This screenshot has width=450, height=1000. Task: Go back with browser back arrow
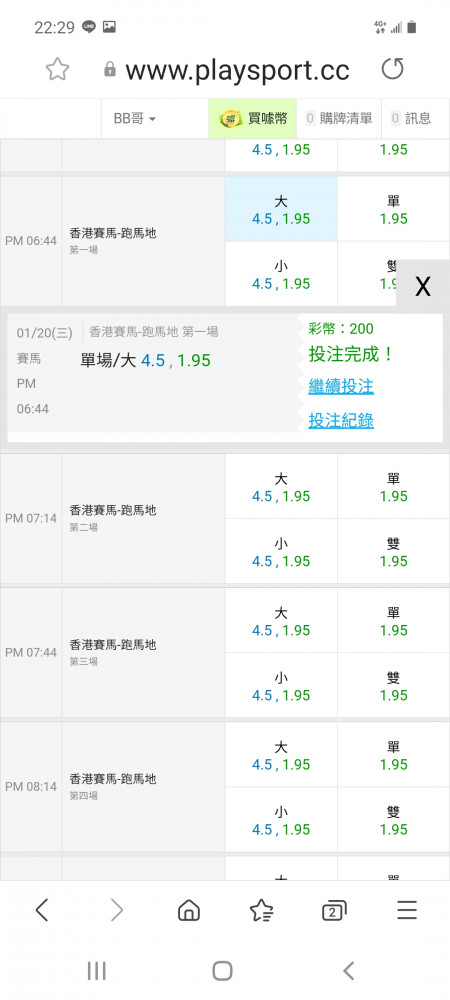pos(42,910)
